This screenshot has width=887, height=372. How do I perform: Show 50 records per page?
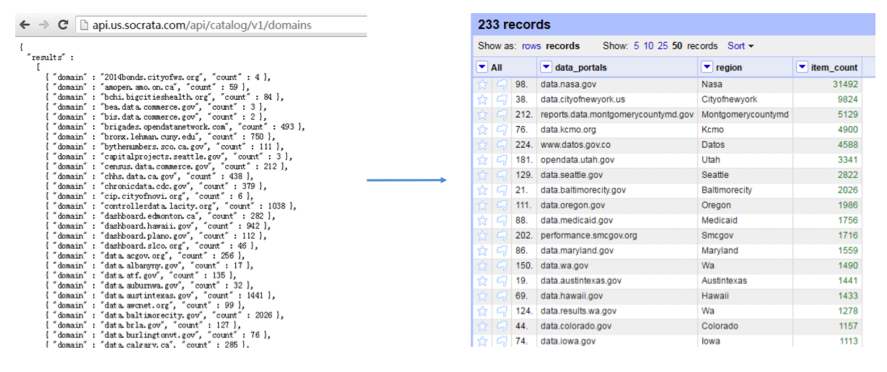(x=677, y=46)
